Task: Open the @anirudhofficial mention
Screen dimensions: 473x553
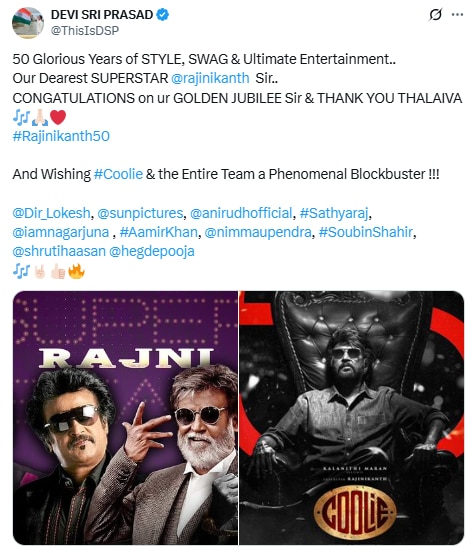Action: click(241, 213)
